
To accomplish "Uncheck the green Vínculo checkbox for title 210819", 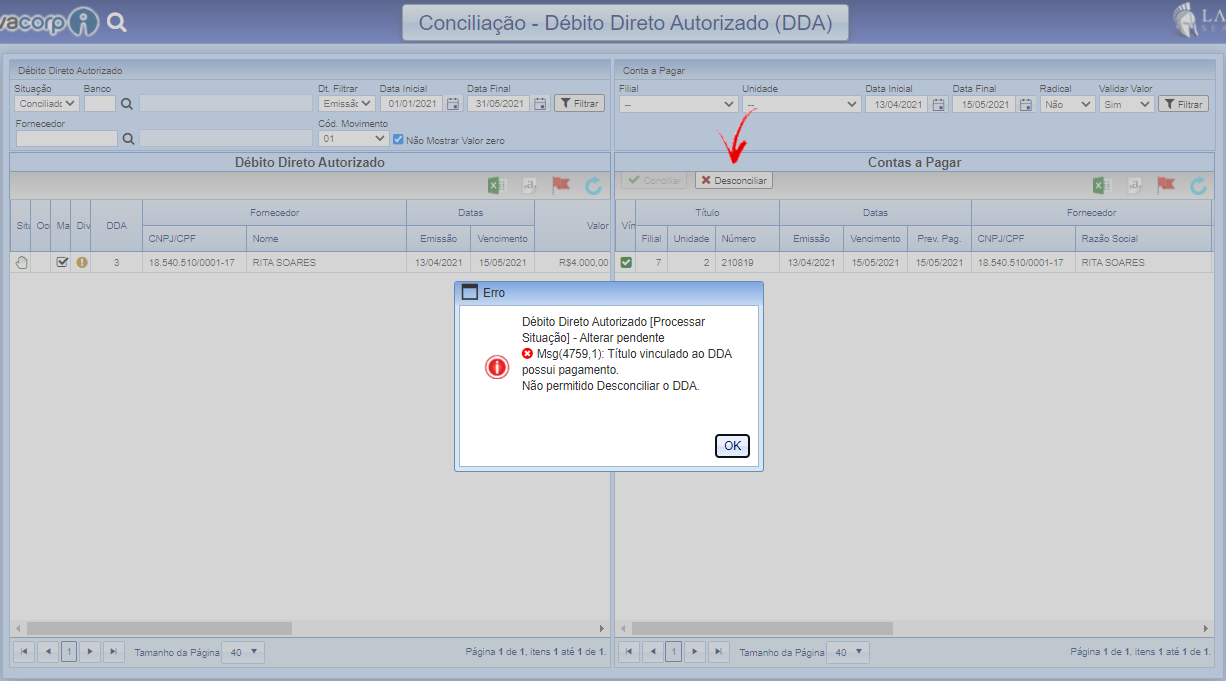I will [x=626, y=262].
